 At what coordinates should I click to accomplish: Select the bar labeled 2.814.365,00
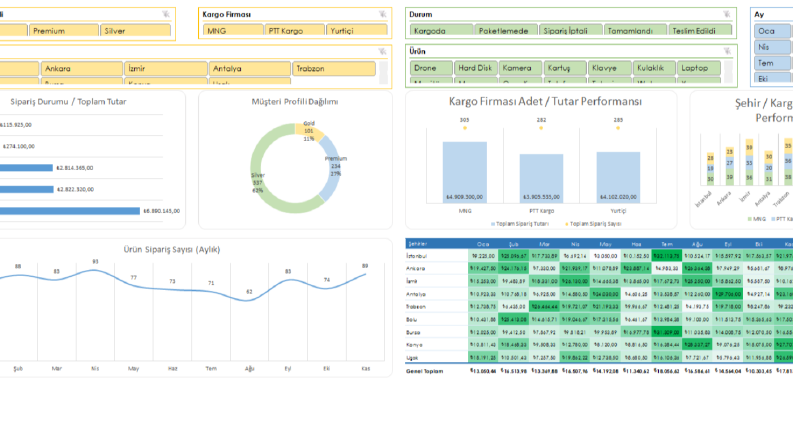(x=26, y=167)
